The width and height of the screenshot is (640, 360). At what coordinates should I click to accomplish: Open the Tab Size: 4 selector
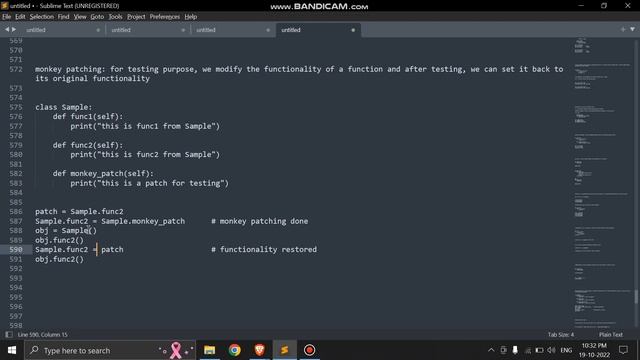click(561, 335)
